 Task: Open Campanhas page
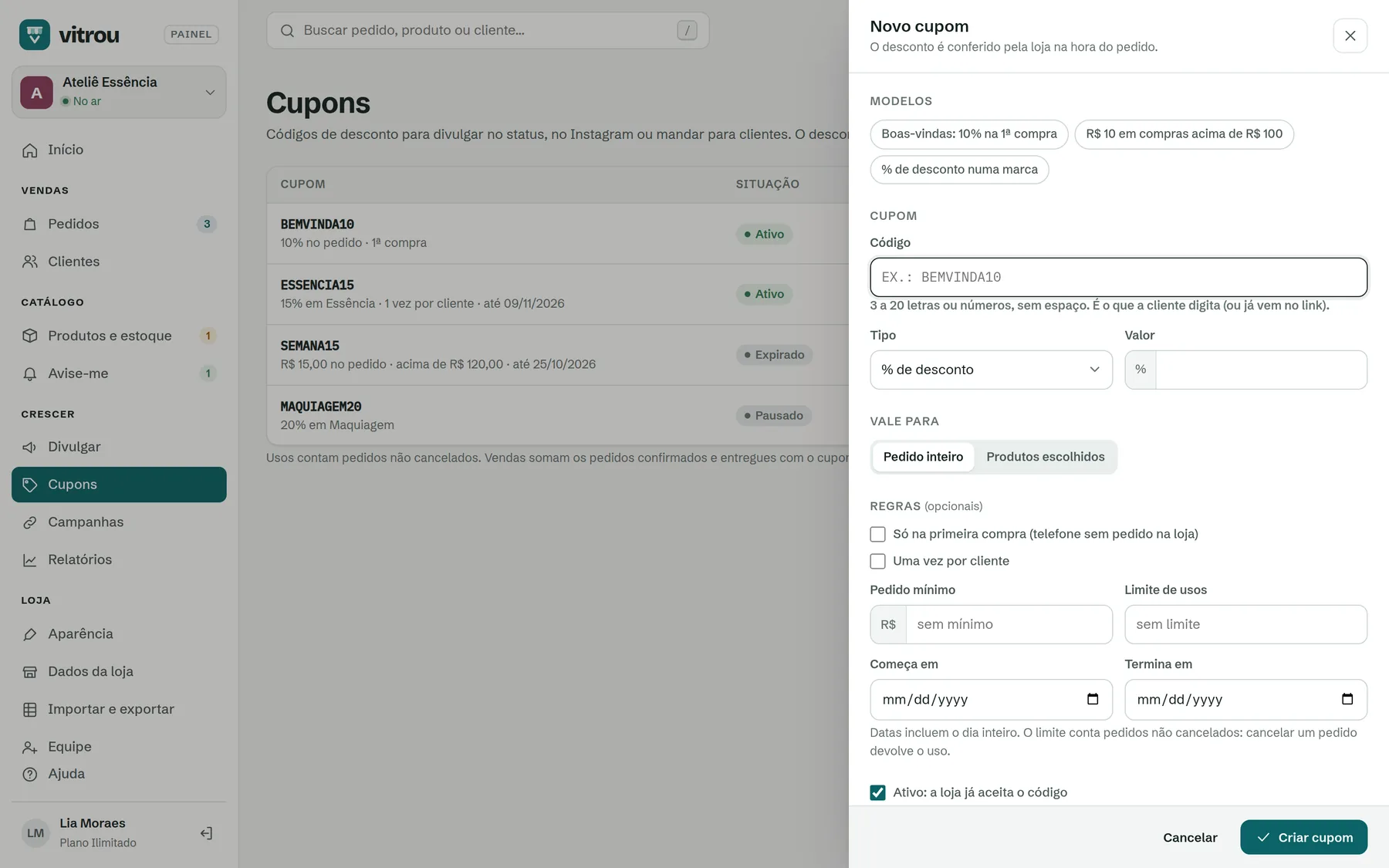coord(119,522)
